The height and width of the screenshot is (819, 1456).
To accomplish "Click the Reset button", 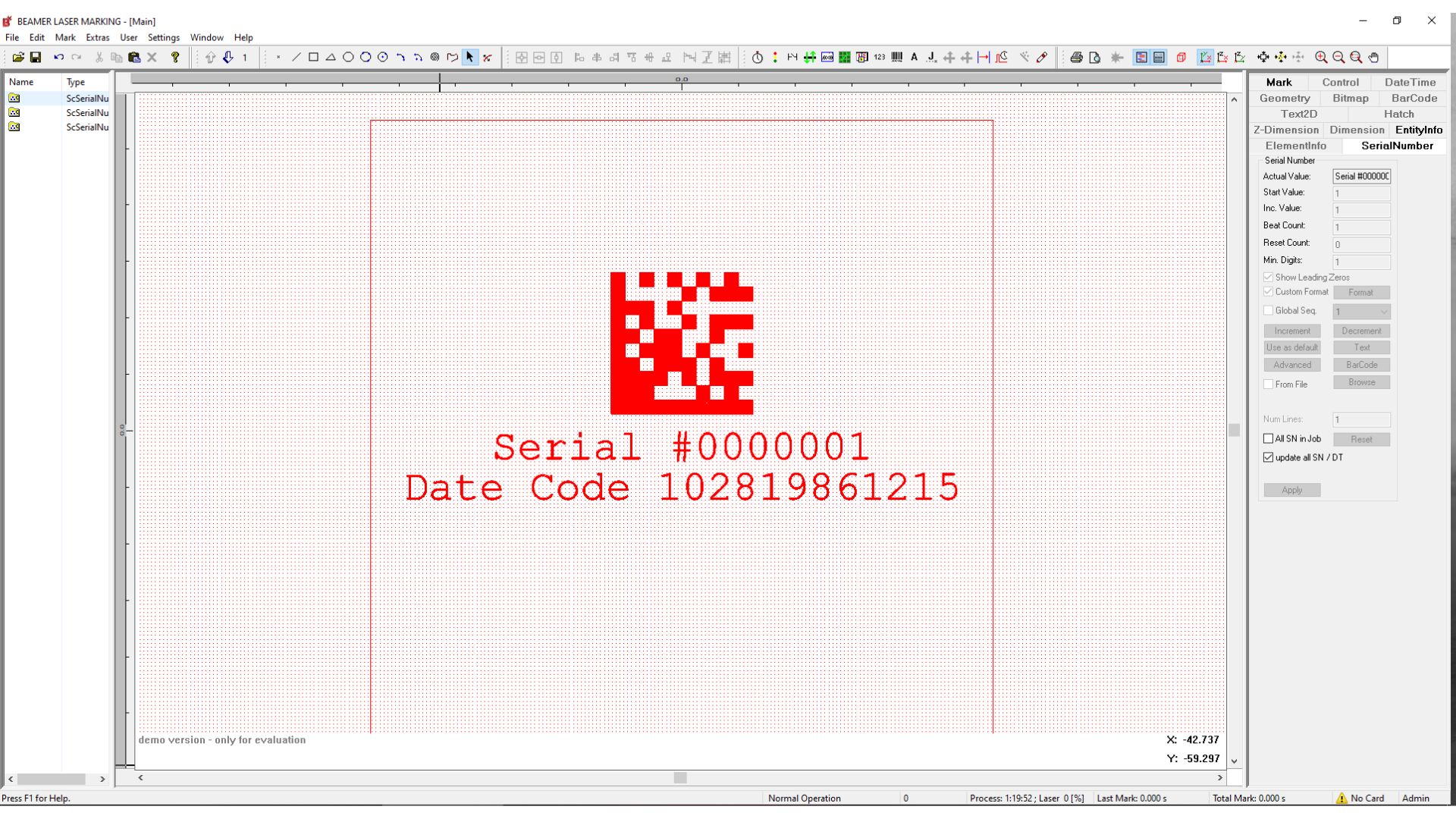I will [1361, 439].
